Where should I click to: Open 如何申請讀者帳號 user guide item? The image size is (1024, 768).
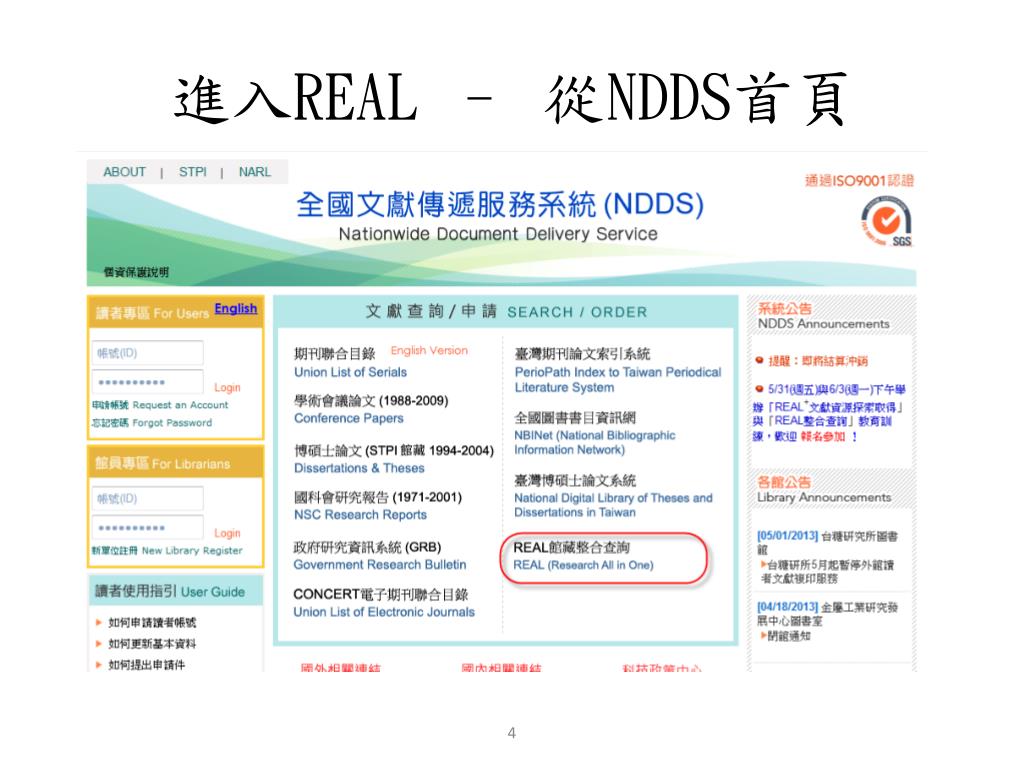point(152,622)
